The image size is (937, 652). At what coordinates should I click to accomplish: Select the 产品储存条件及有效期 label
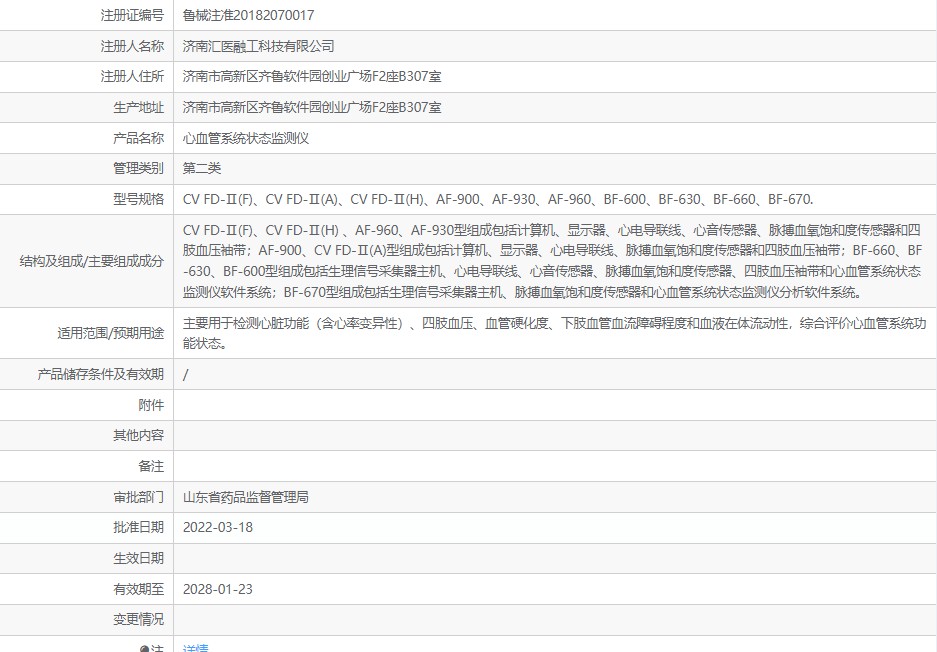[x=100, y=375]
